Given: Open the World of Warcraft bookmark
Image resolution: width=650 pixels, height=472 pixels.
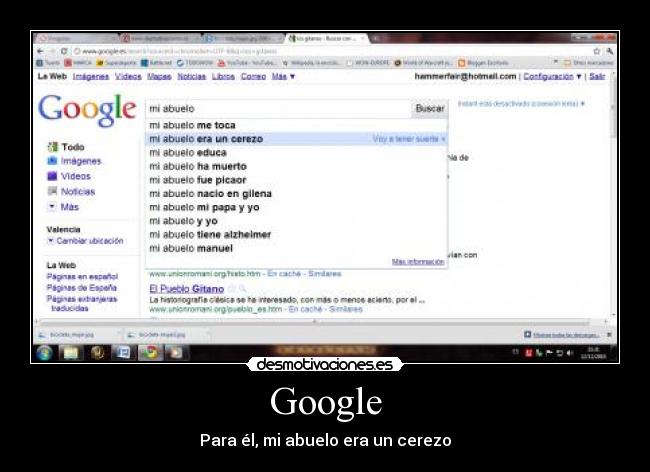Looking at the screenshot, I should tap(423, 63).
